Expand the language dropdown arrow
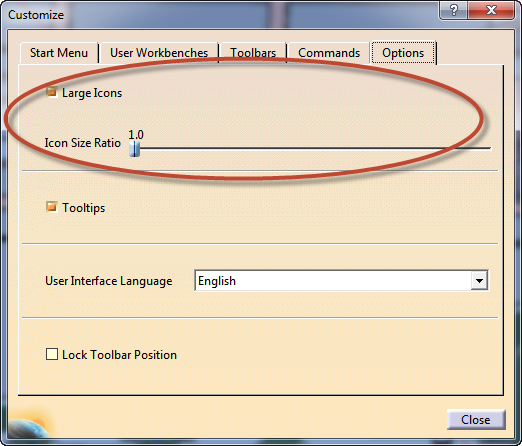Image resolution: width=522 pixels, height=446 pixels. 479,281
